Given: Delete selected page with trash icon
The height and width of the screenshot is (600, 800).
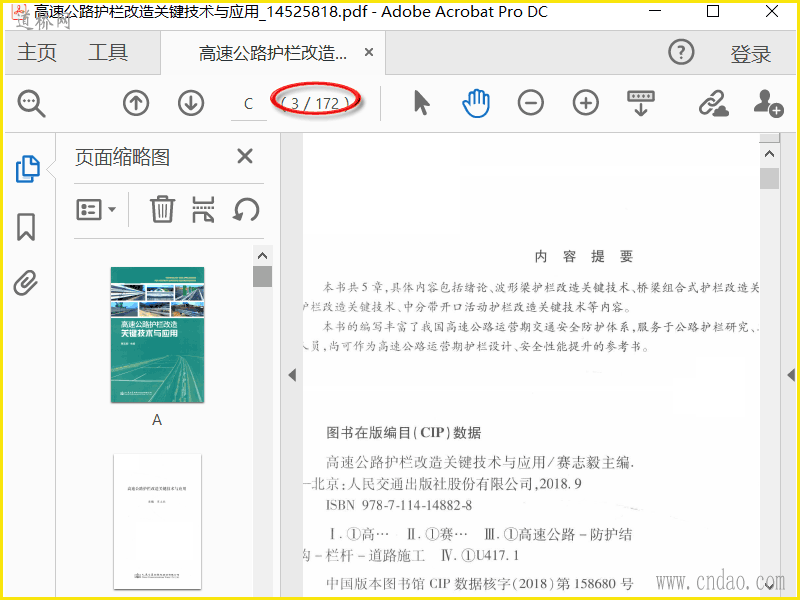Looking at the screenshot, I should [162, 209].
